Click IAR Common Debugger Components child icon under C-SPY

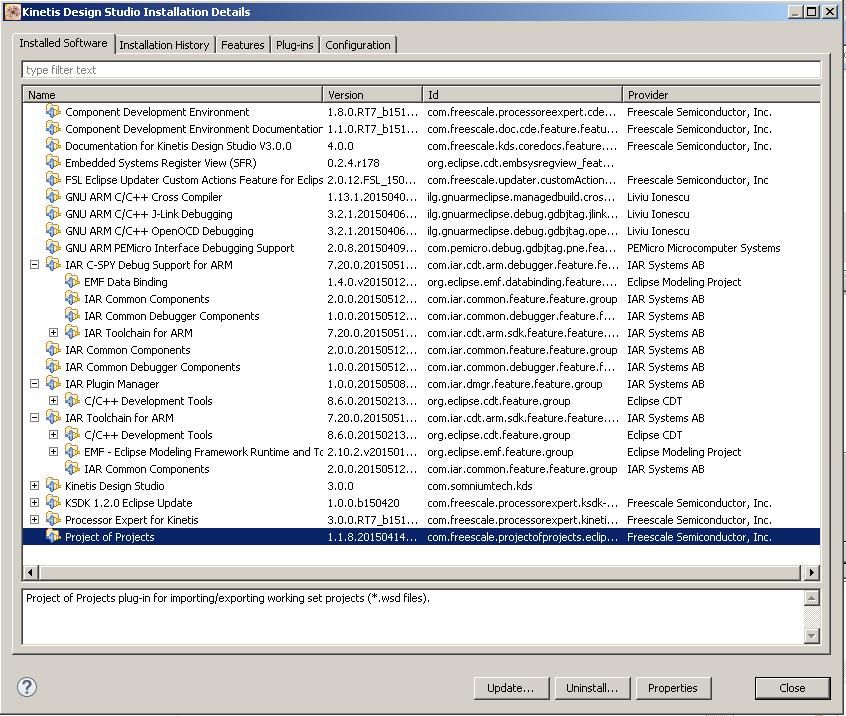(x=72, y=316)
